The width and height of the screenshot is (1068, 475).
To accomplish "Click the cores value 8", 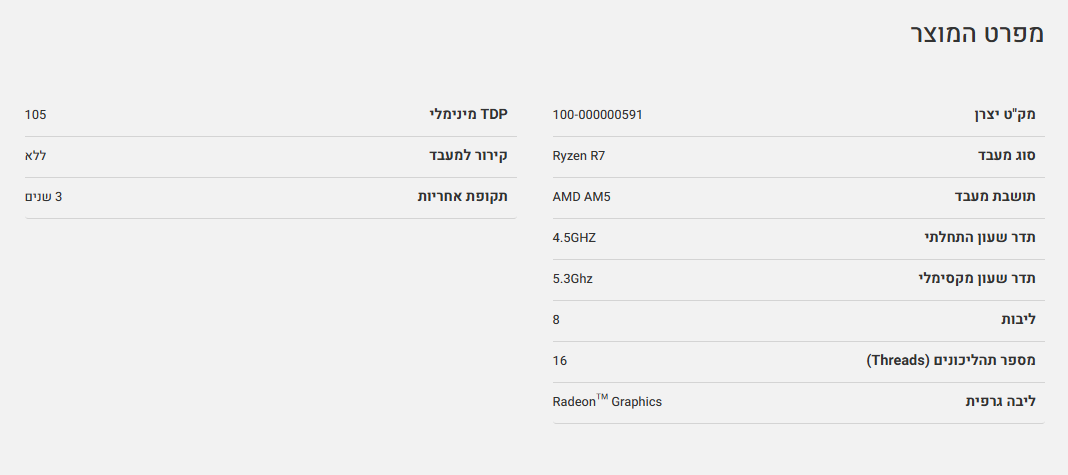I will [557, 320].
